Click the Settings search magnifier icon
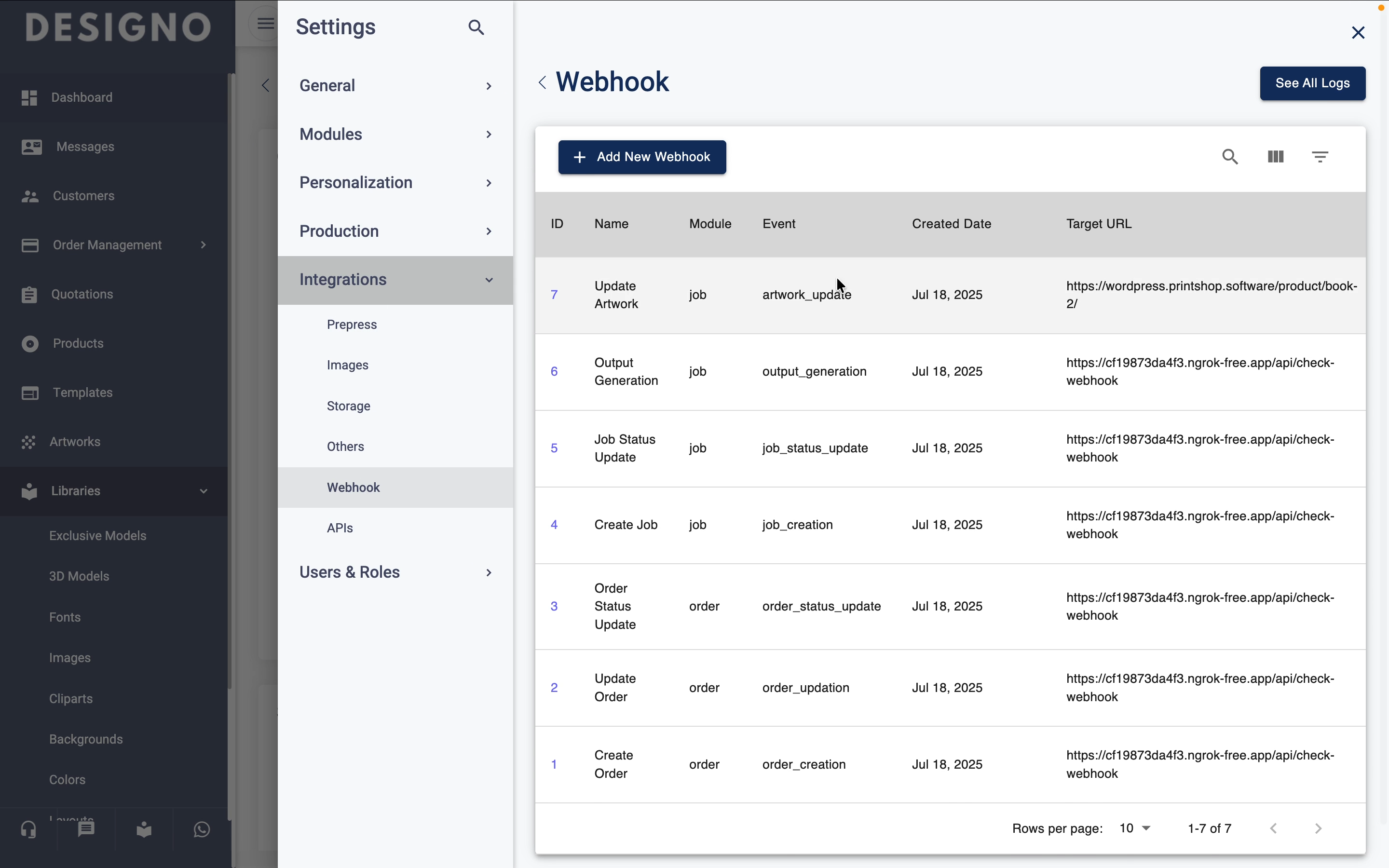This screenshot has width=1389, height=868. pyautogui.click(x=476, y=27)
